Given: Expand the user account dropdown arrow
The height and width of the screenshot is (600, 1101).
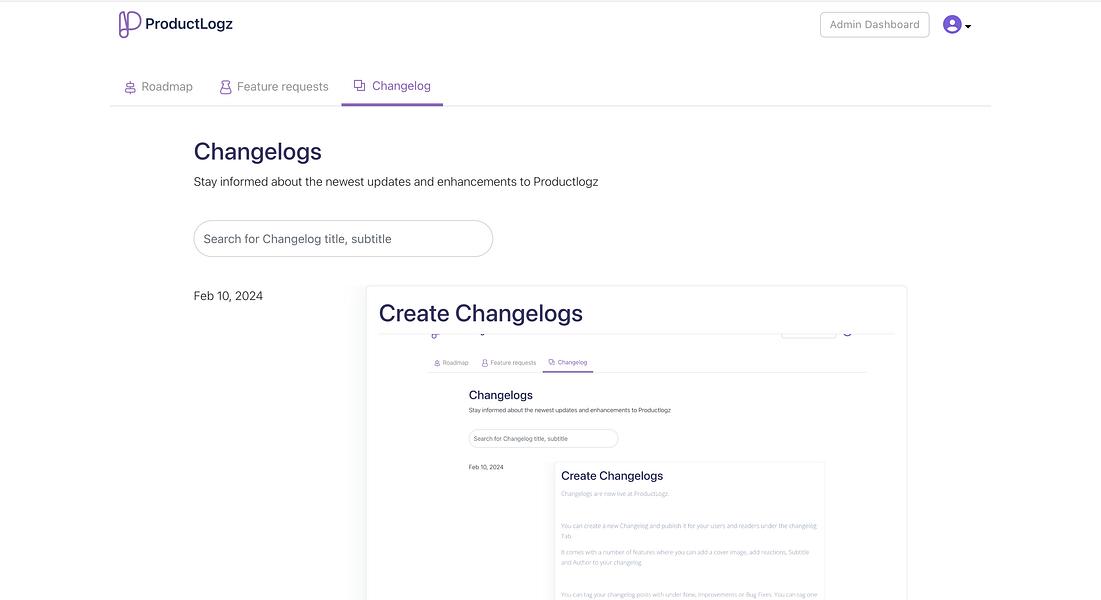Looking at the screenshot, I should point(968,26).
